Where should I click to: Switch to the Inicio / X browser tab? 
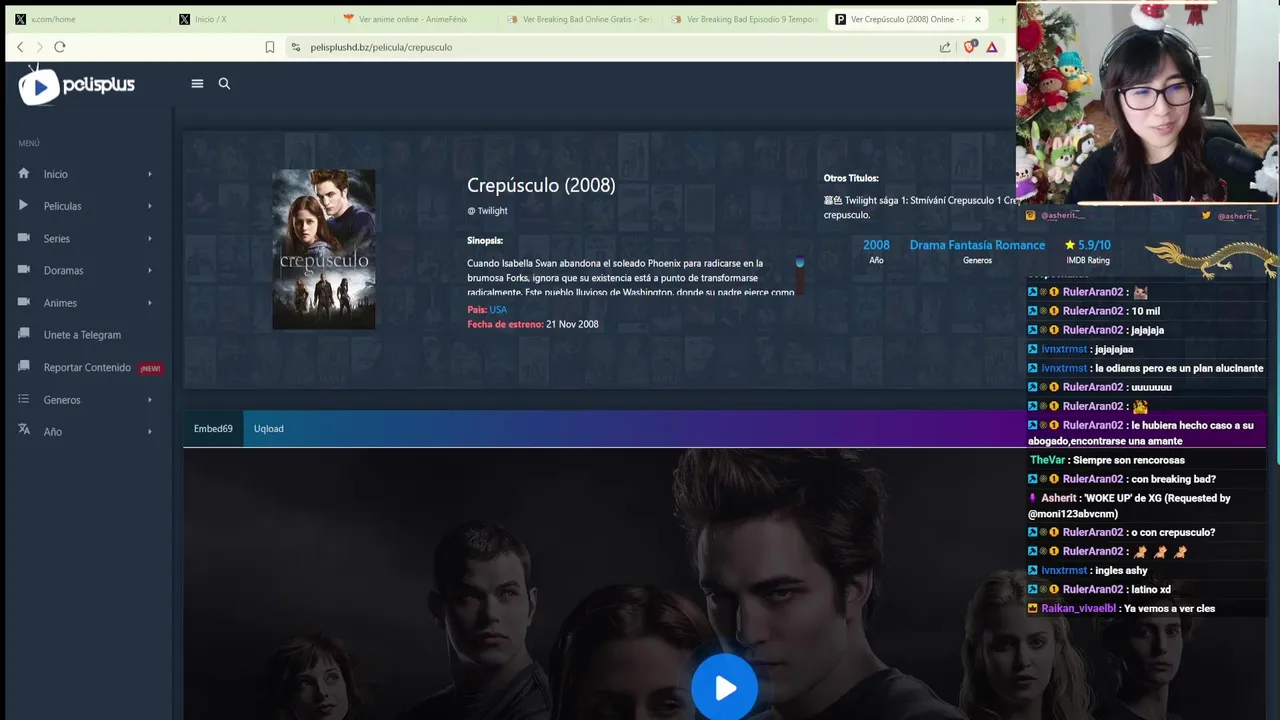pos(250,19)
